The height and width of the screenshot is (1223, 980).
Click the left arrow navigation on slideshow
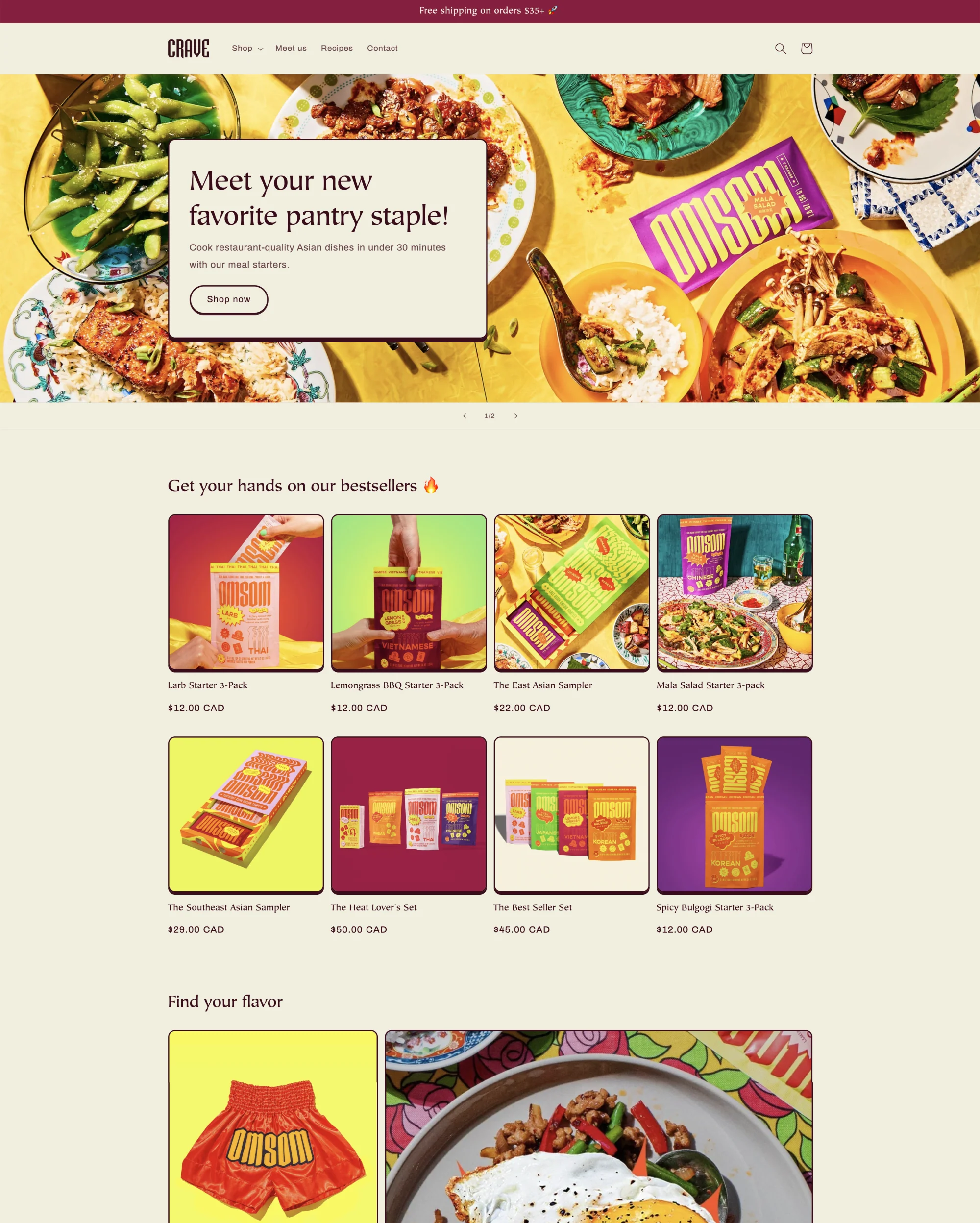[464, 416]
